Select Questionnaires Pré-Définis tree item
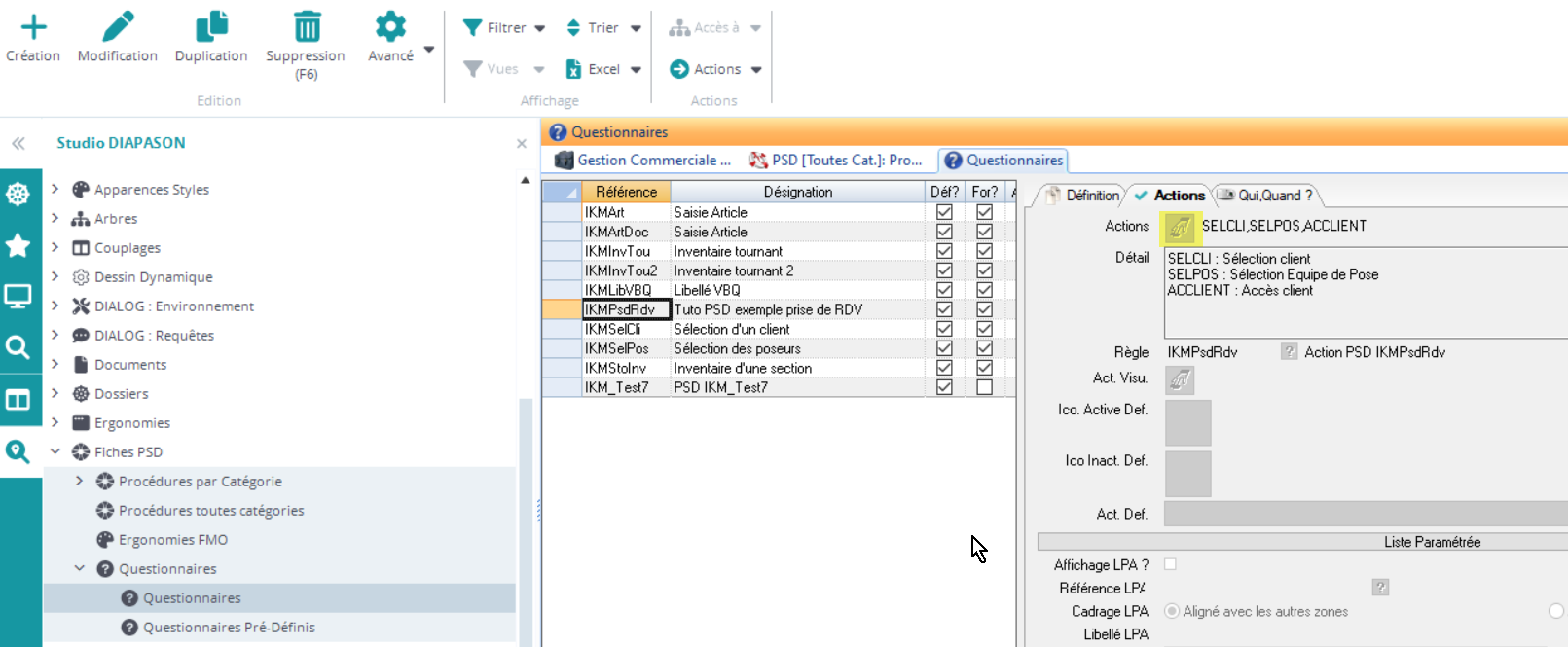The width and height of the screenshot is (1568, 647). (229, 628)
